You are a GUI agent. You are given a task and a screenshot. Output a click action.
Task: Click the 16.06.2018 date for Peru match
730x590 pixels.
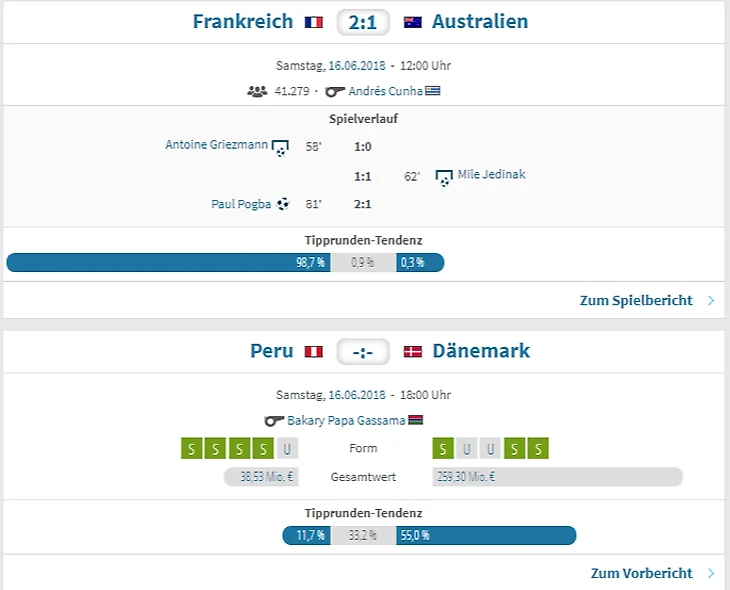click(357, 395)
